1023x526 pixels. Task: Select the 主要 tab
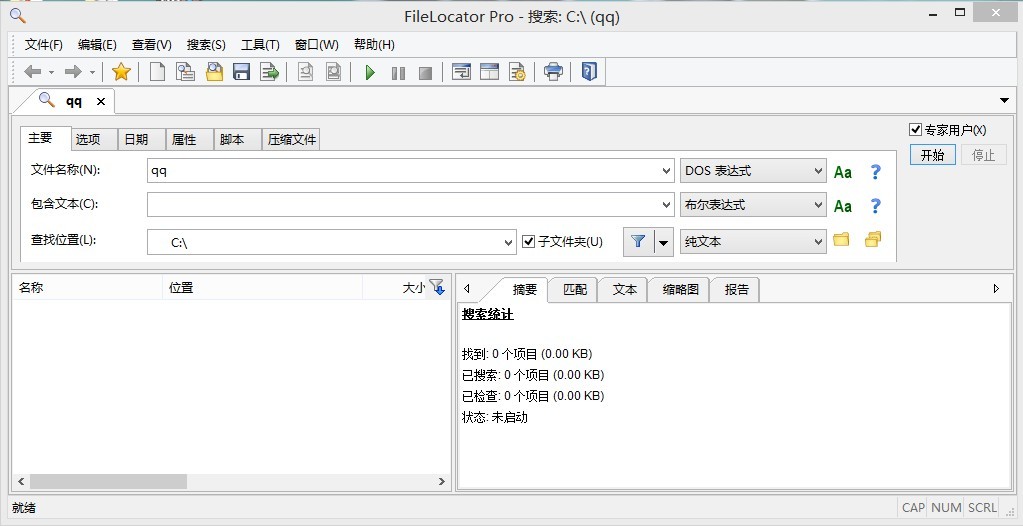pos(45,138)
